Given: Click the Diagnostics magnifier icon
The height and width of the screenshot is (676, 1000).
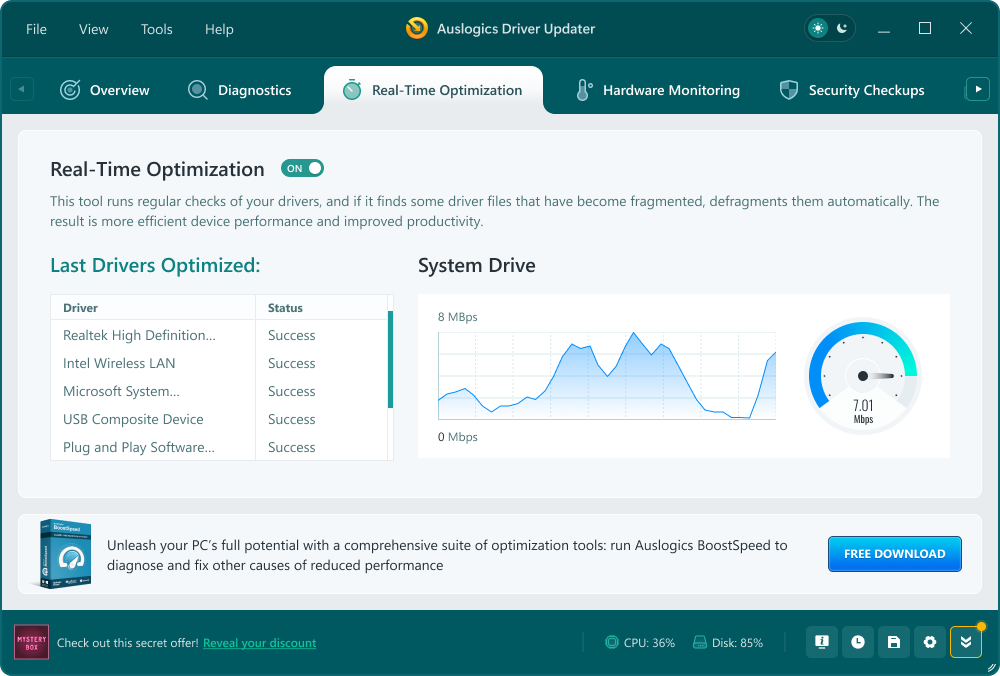Looking at the screenshot, I should point(197,90).
